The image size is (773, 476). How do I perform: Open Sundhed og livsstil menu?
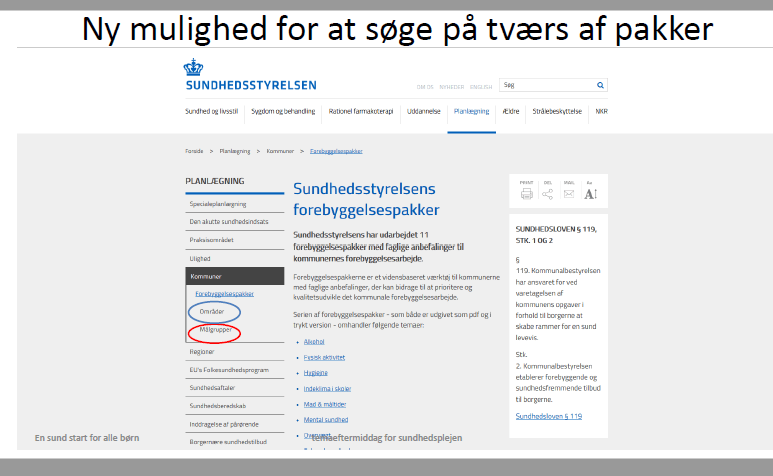tap(211, 111)
